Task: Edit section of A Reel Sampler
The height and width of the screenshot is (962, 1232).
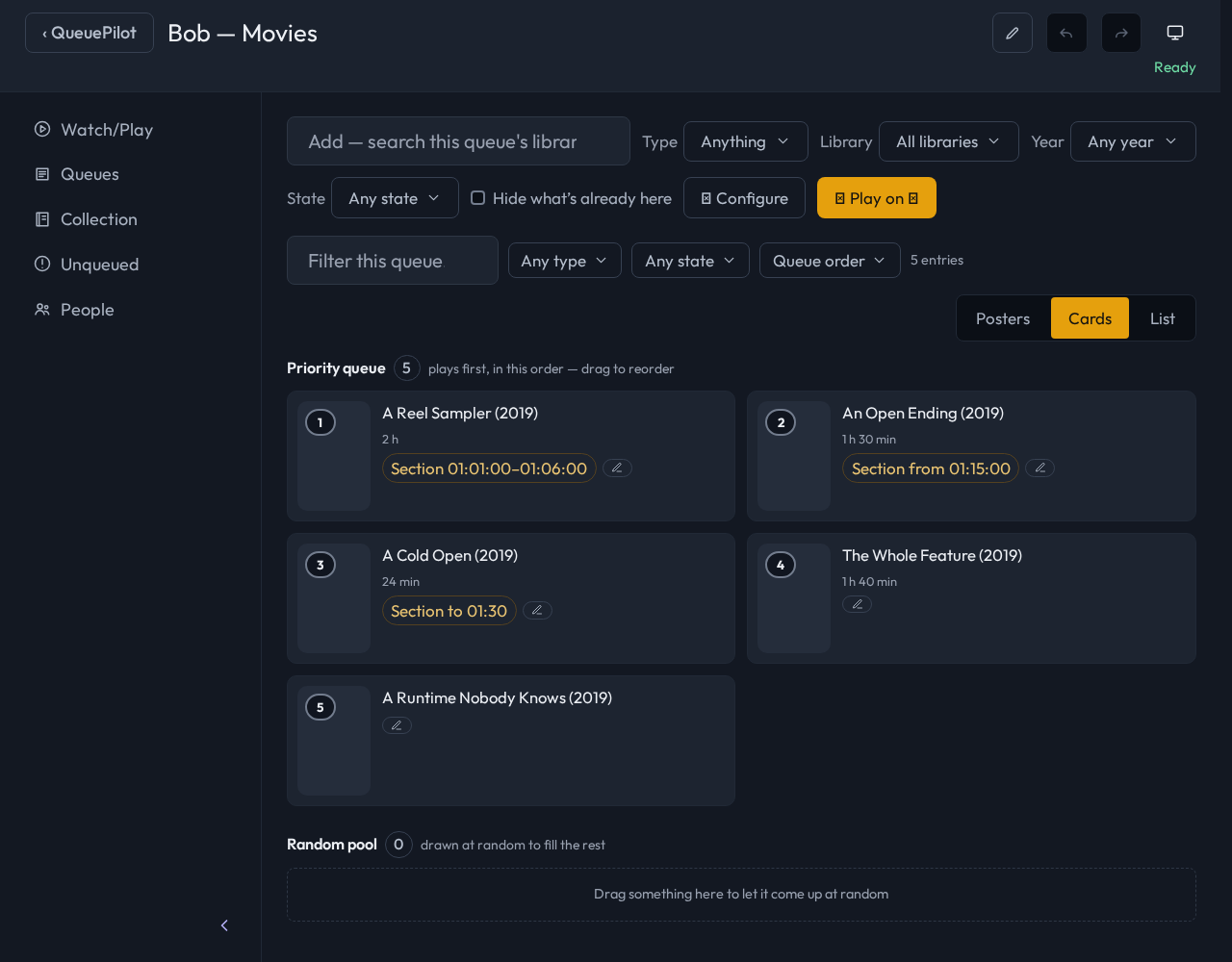Action: 617,468
